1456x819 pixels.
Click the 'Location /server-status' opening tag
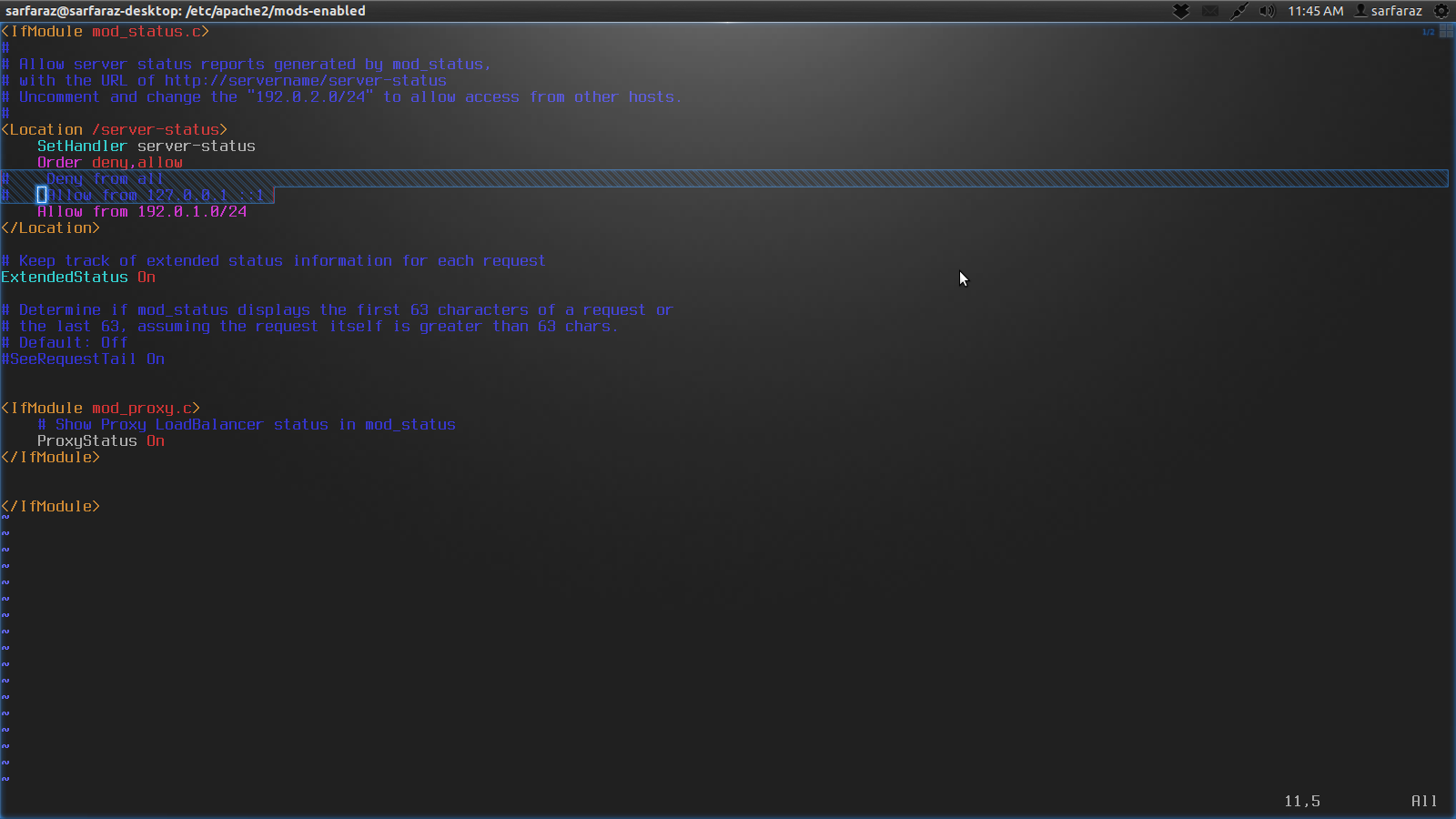click(x=115, y=130)
